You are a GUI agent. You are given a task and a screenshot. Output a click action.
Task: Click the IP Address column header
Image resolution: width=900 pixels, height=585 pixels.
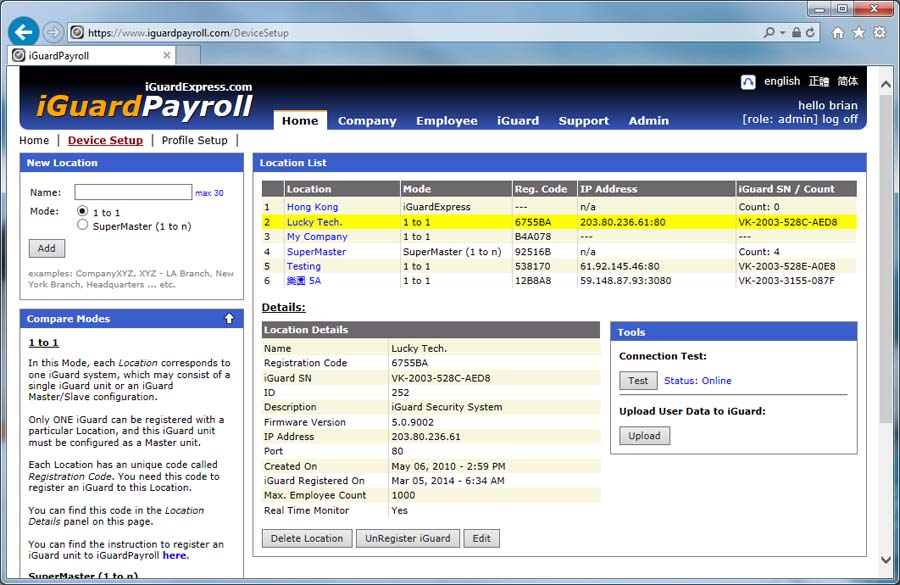656,189
